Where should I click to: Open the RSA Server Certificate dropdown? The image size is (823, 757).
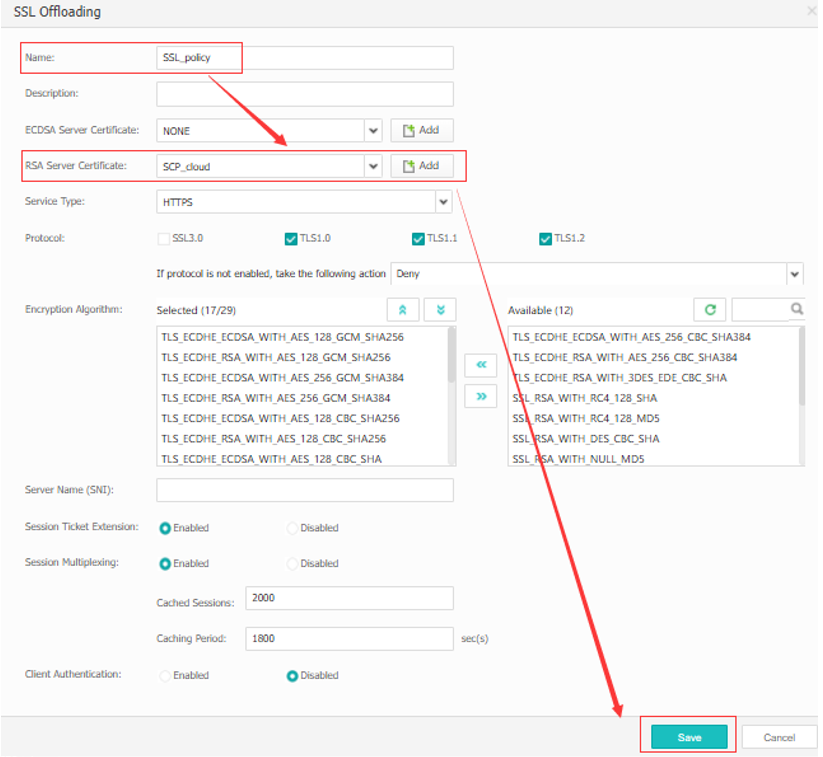(x=373, y=166)
